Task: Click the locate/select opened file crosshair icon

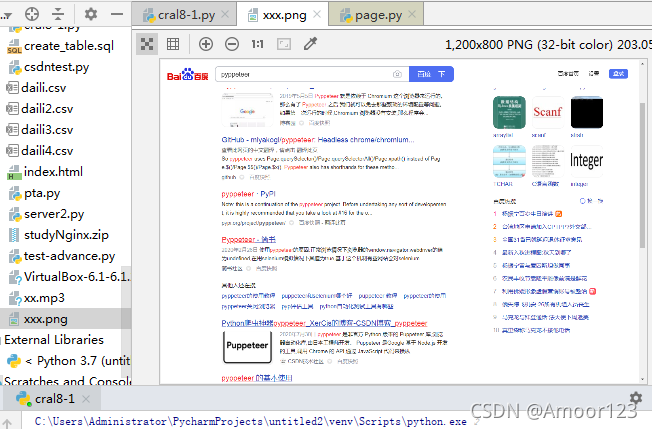Action: click(x=32, y=14)
